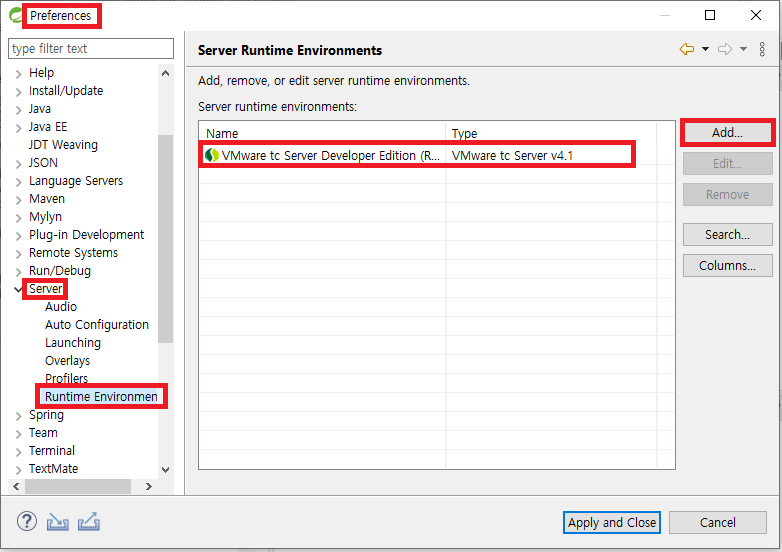782x552 pixels.
Task: Open Auto Configuration preferences
Action: pyautogui.click(x=97, y=325)
